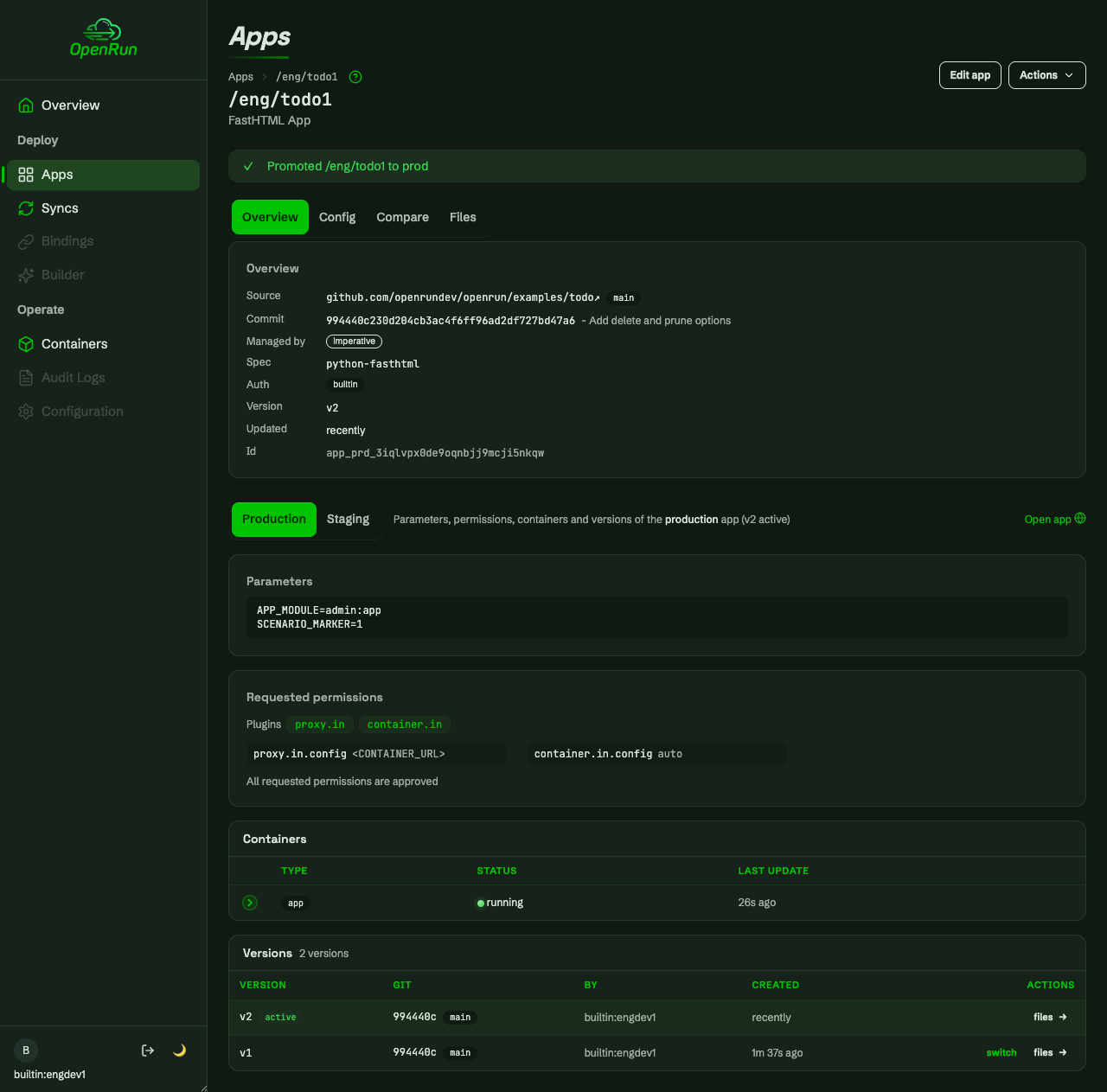This screenshot has height=1092, width=1107.
Task: Click the green check icon in promoted banner
Action: (248, 166)
